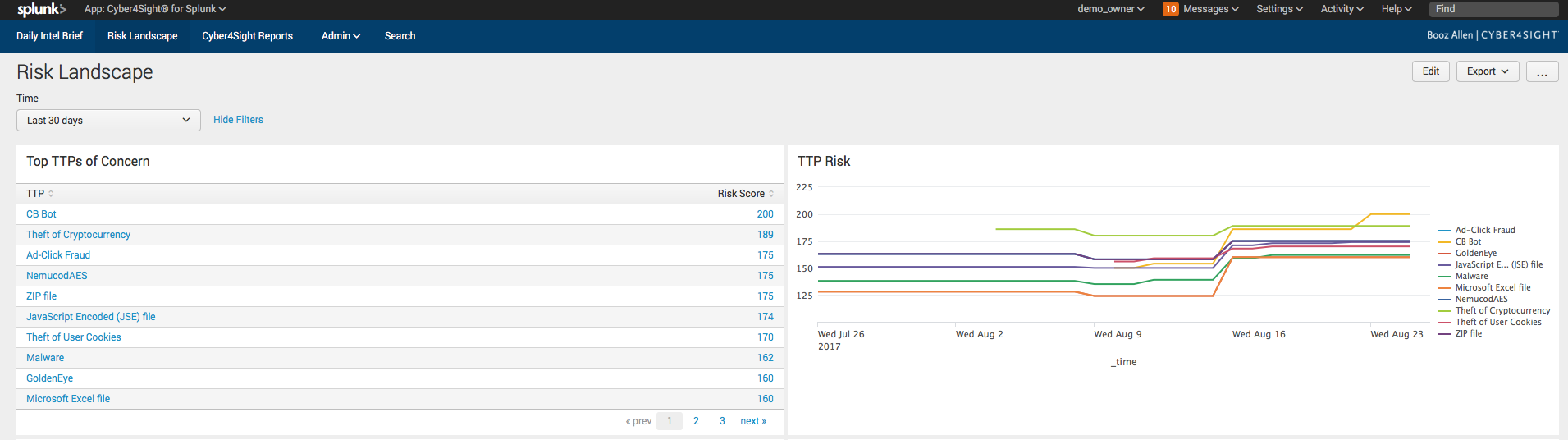Click risk score 200 for CB Bot
Image resolution: width=1568 pixels, height=440 pixels.
tap(765, 214)
